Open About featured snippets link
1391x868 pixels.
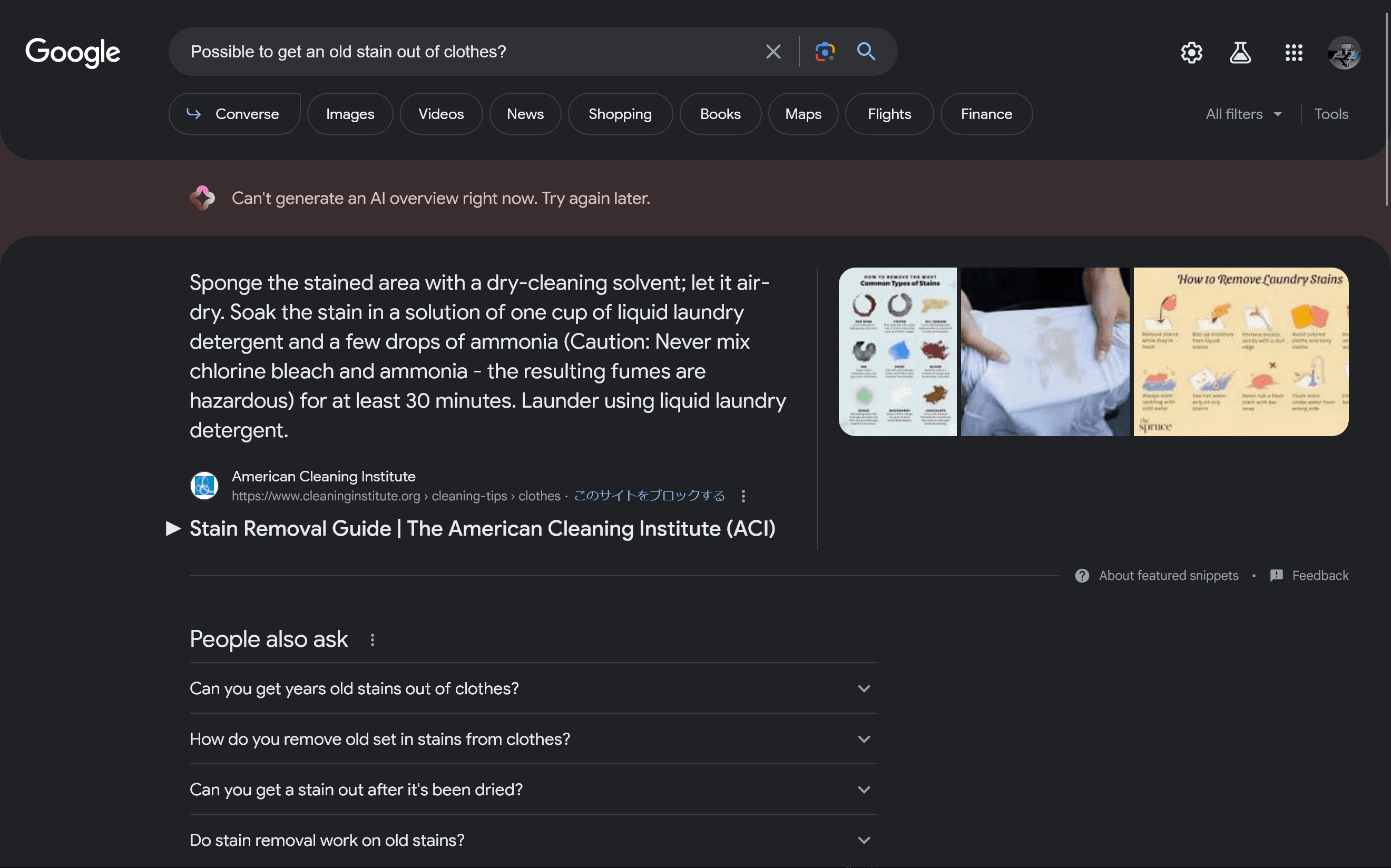point(1168,576)
